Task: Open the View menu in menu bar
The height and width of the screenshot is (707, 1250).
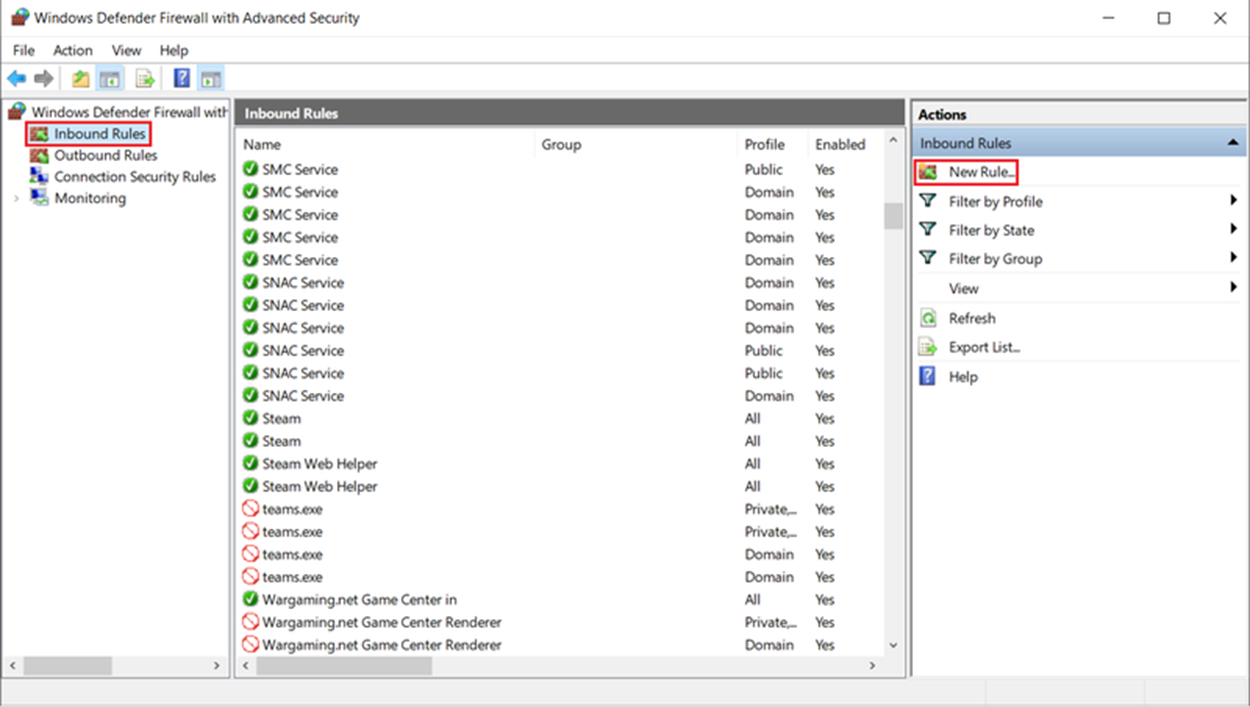Action: click(126, 50)
